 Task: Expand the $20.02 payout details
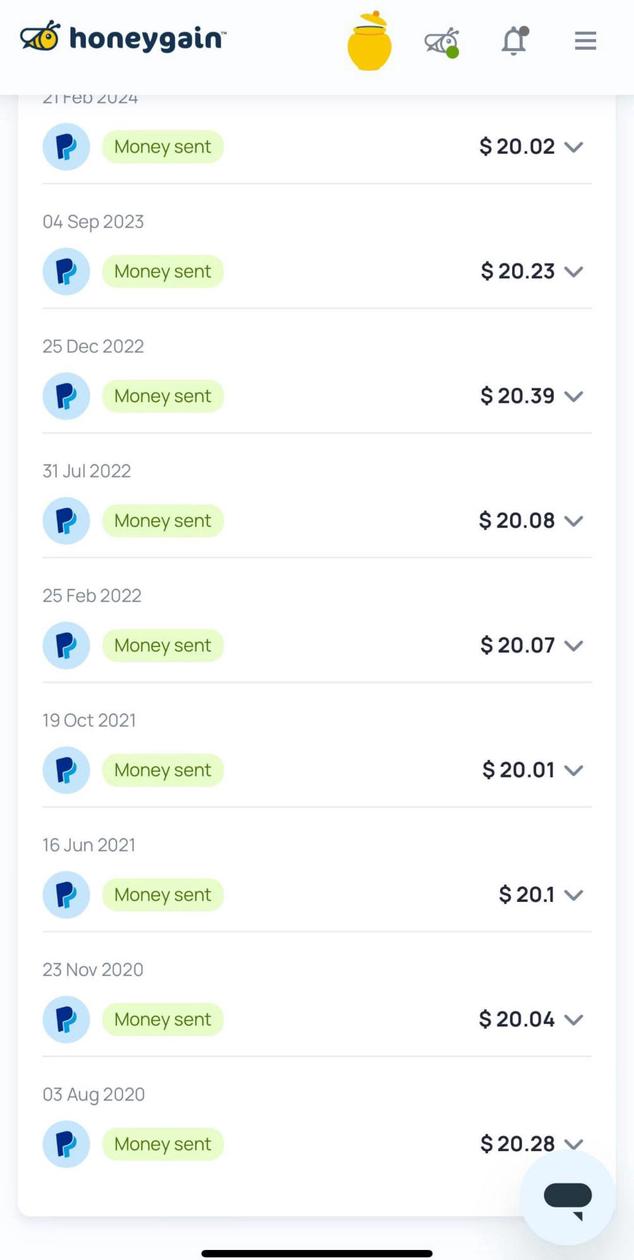coord(573,147)
